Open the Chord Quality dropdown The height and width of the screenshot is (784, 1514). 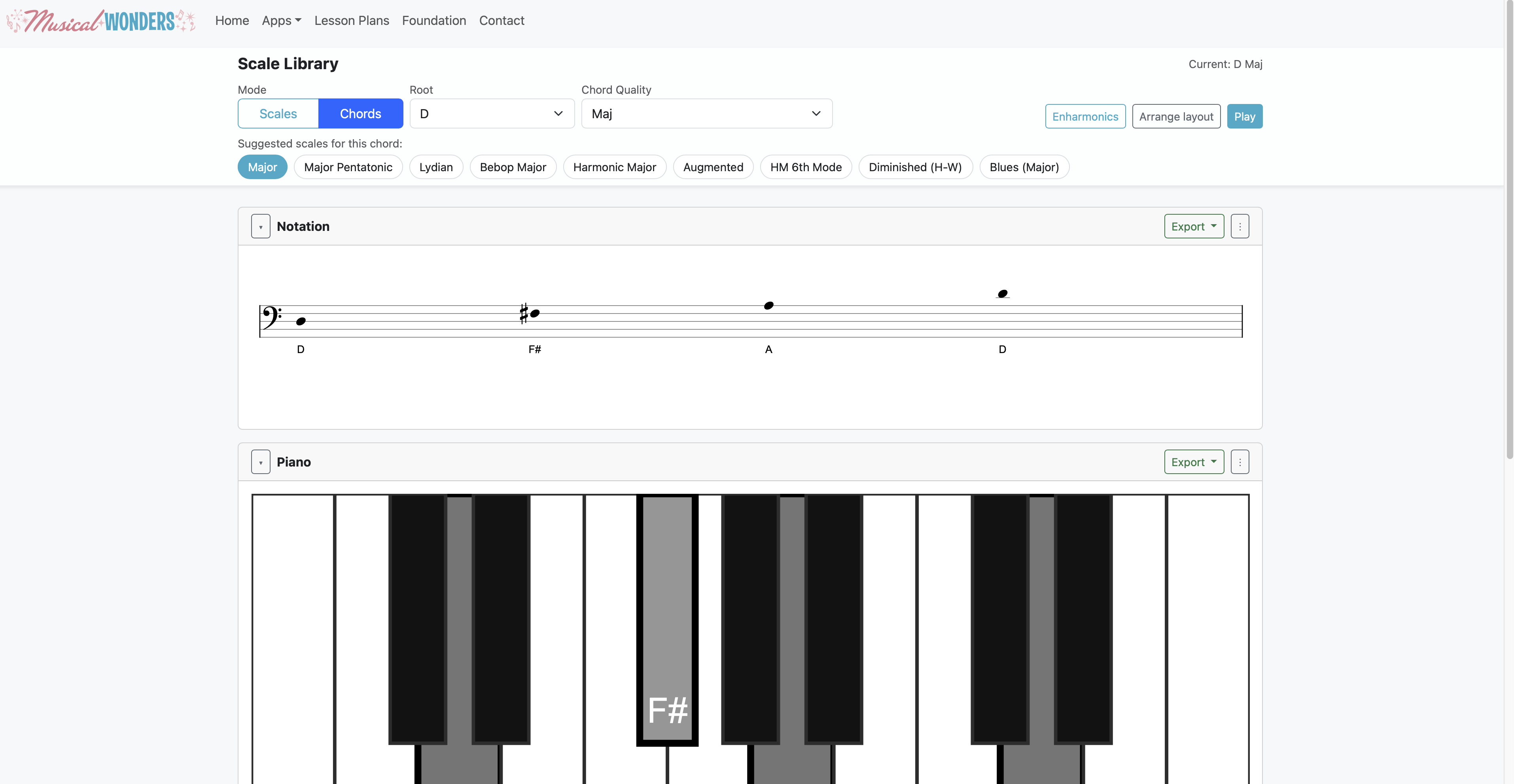706,113
